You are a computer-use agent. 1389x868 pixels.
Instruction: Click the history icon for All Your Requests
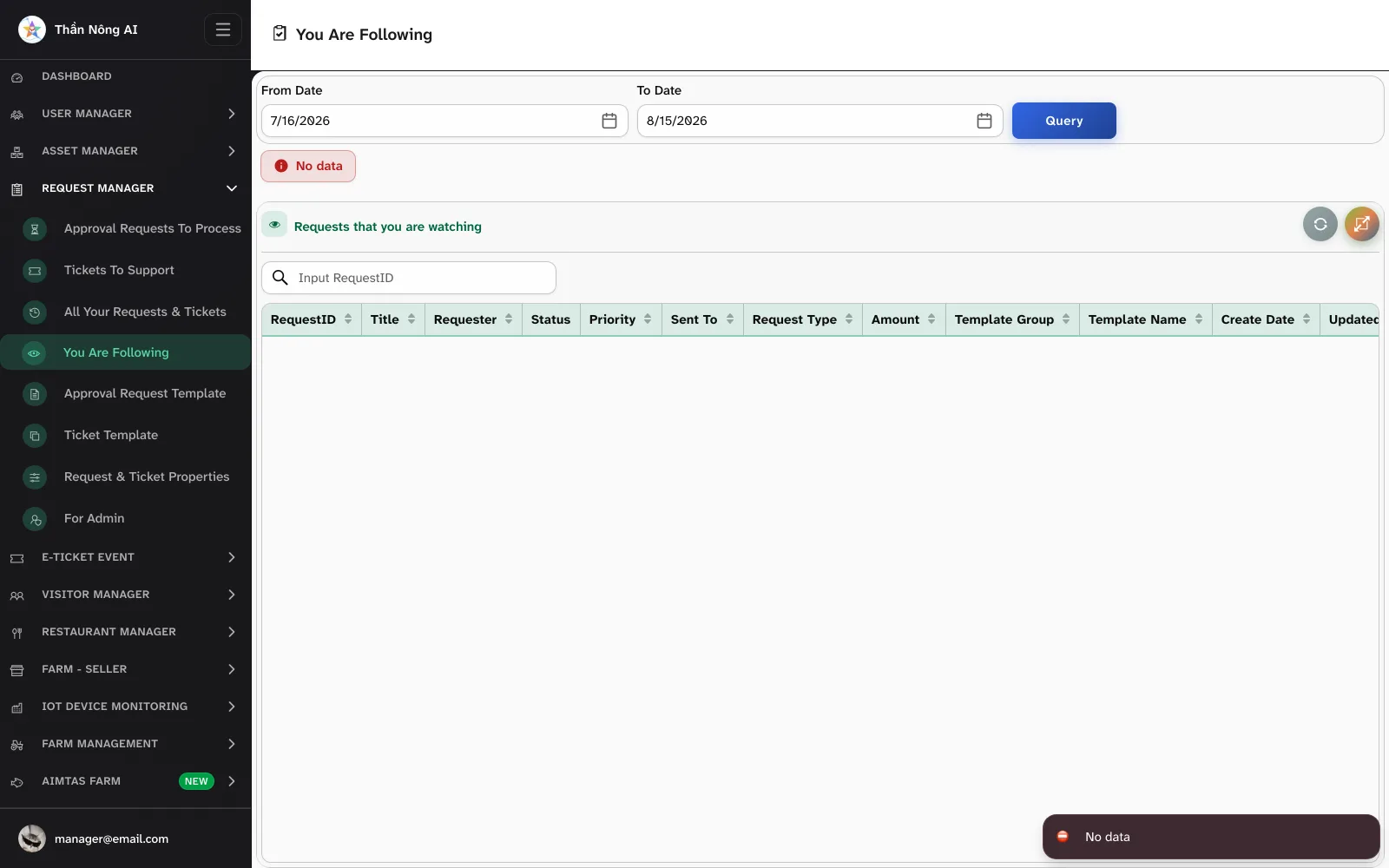(35, 312)
